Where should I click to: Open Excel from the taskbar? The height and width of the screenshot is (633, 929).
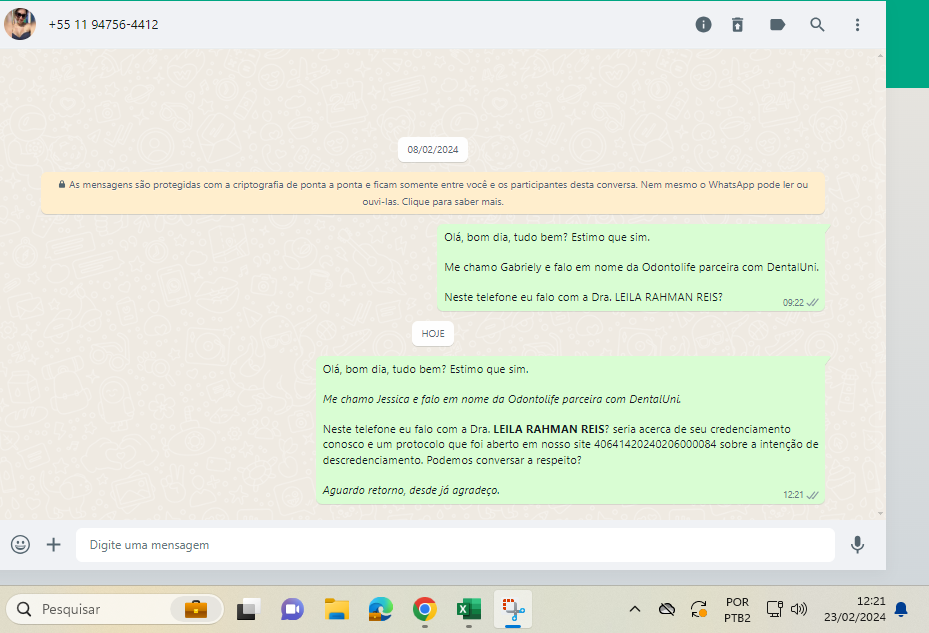468,609
